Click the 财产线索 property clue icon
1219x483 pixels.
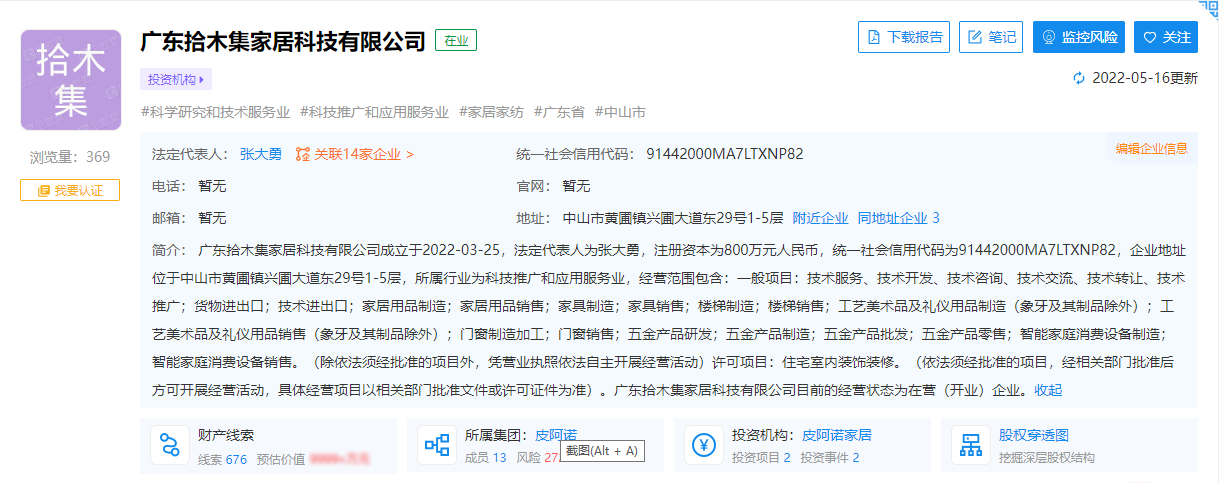click(170, 445)
